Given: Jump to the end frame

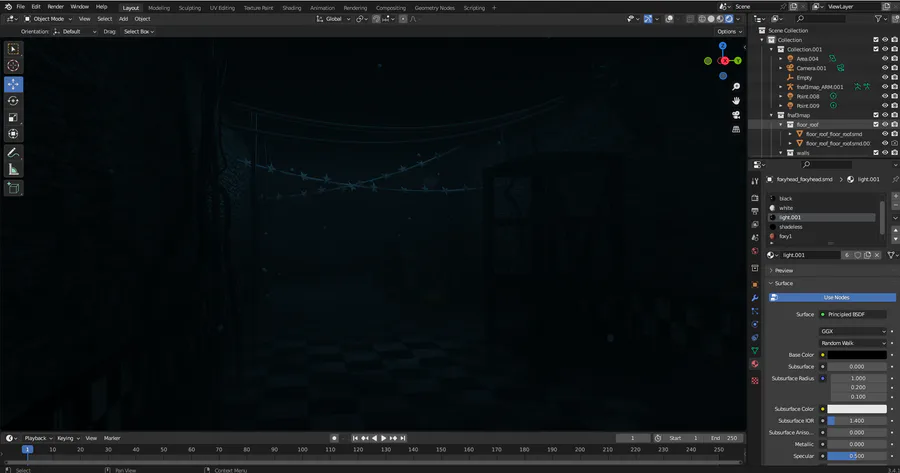Looking at the screenshot, I should [403, 438].
